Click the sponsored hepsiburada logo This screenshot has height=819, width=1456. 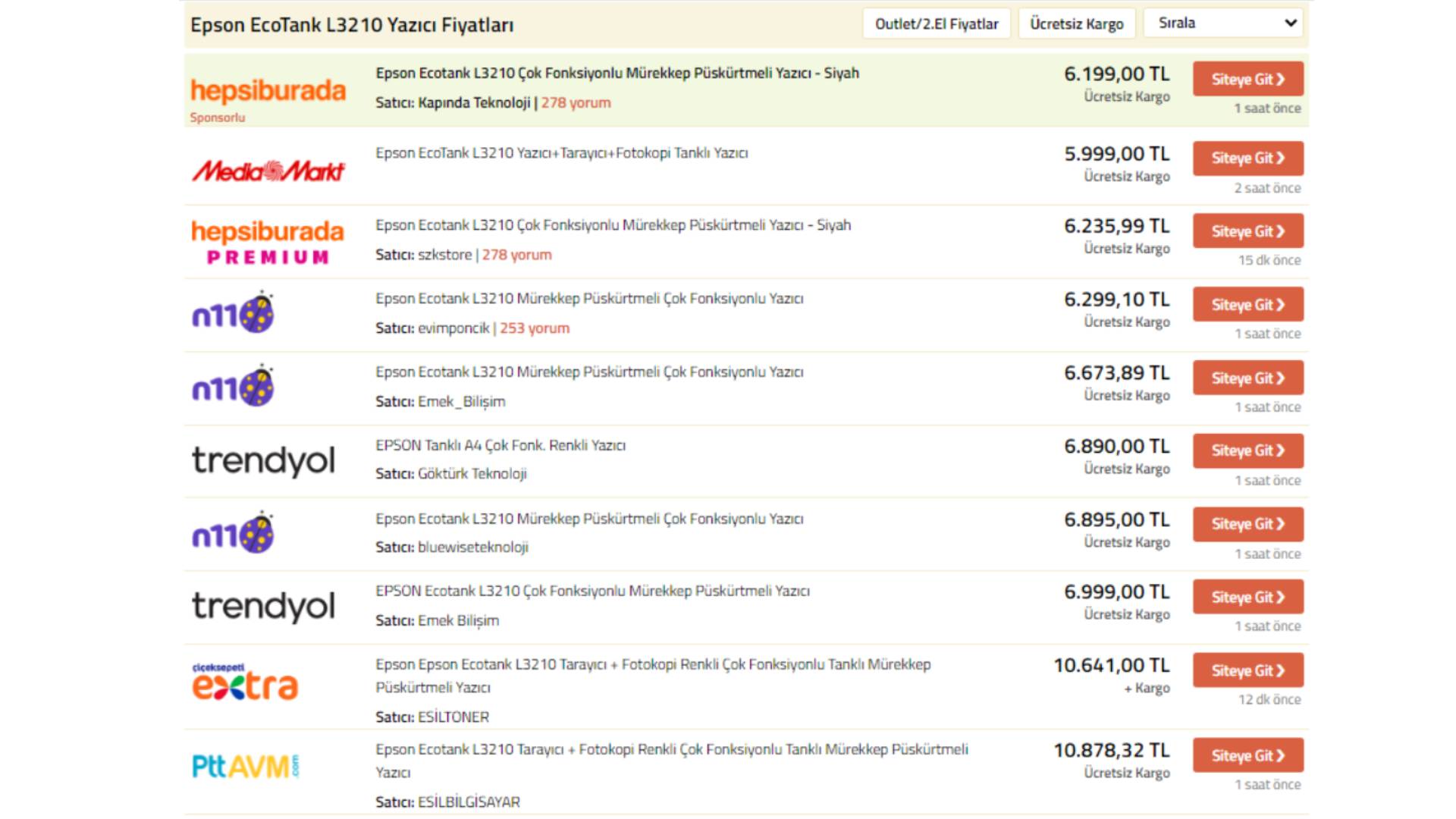click(x=268, y=90)
